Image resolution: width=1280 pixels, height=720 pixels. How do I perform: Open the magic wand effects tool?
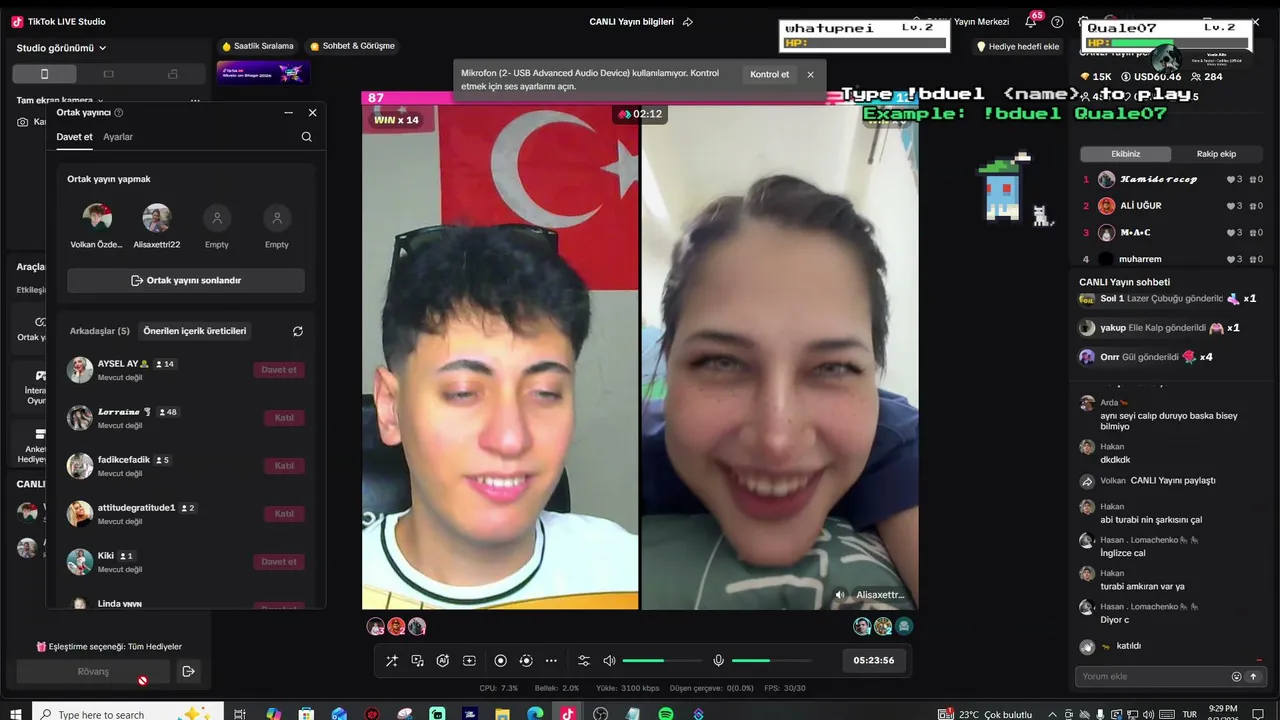pyautogui.click(x=392, y=661)
